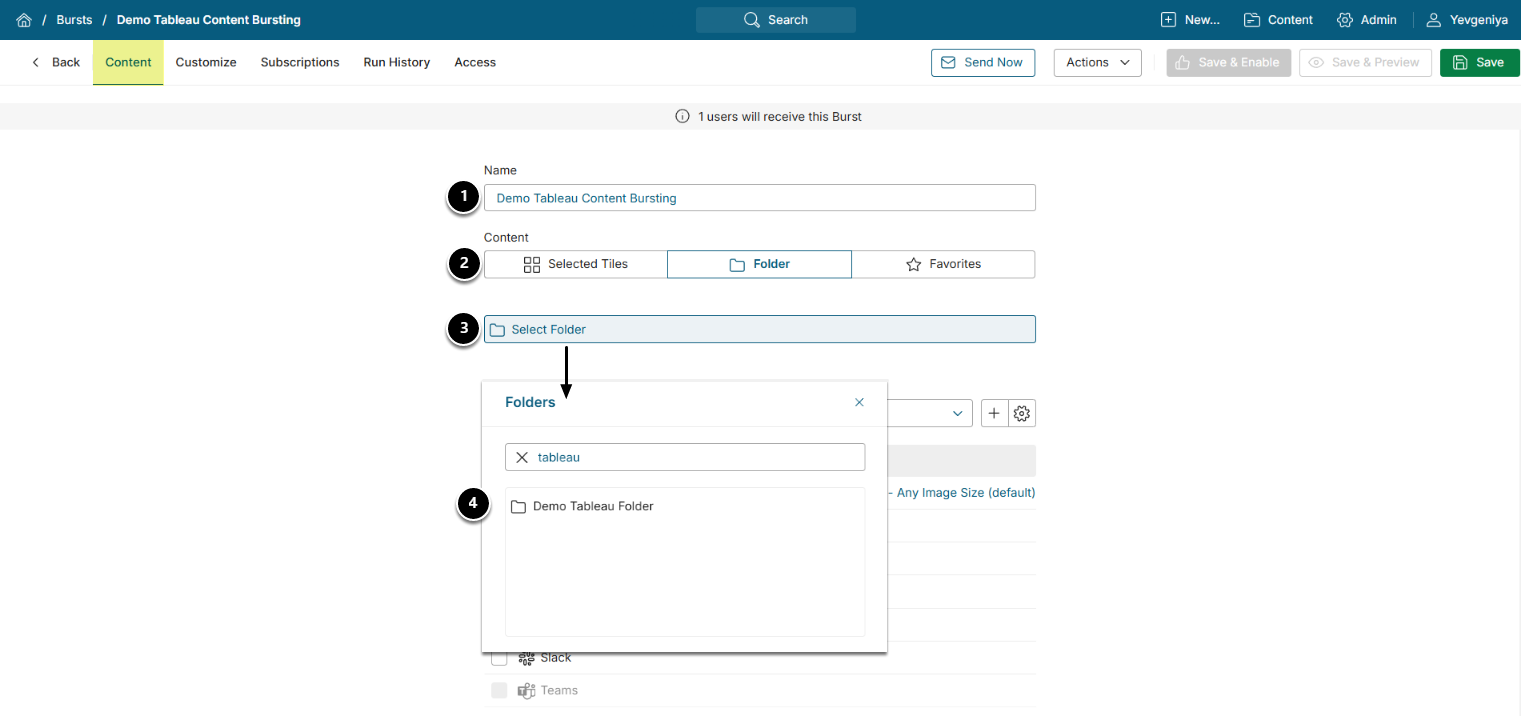Switch to the Access tab

point(475,62)
